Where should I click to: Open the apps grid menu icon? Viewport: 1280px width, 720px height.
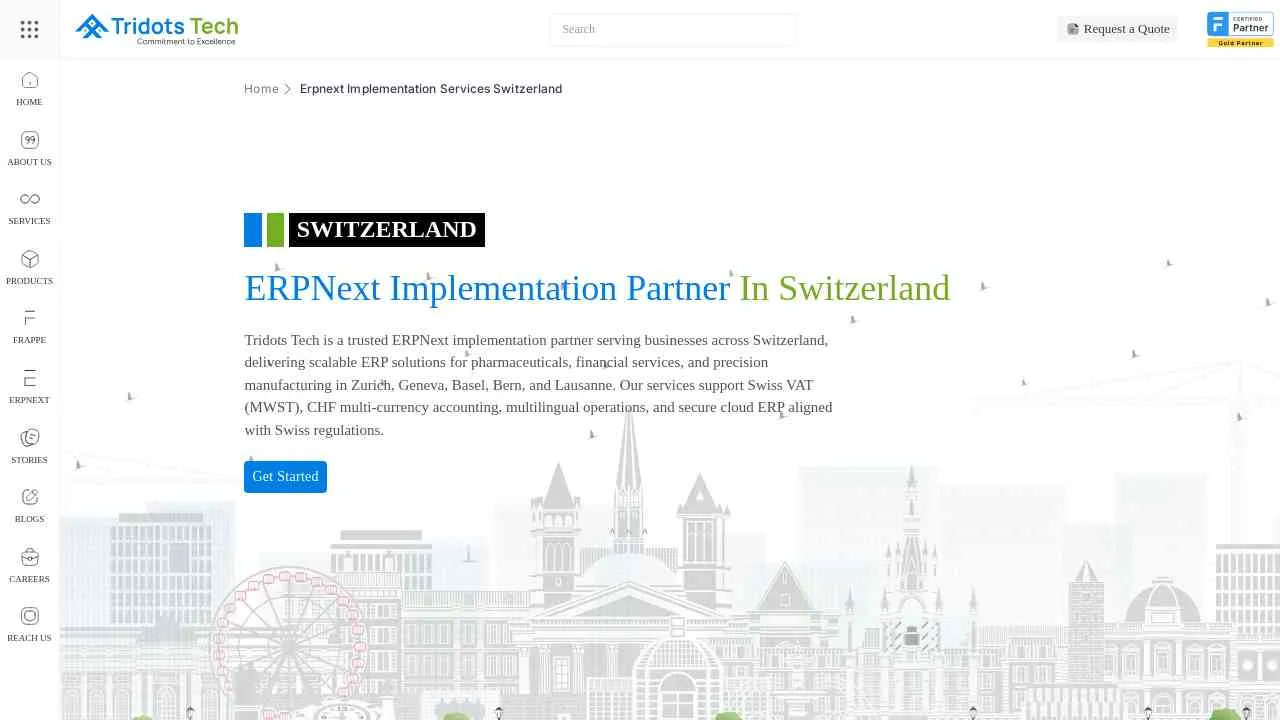point(29,29)
